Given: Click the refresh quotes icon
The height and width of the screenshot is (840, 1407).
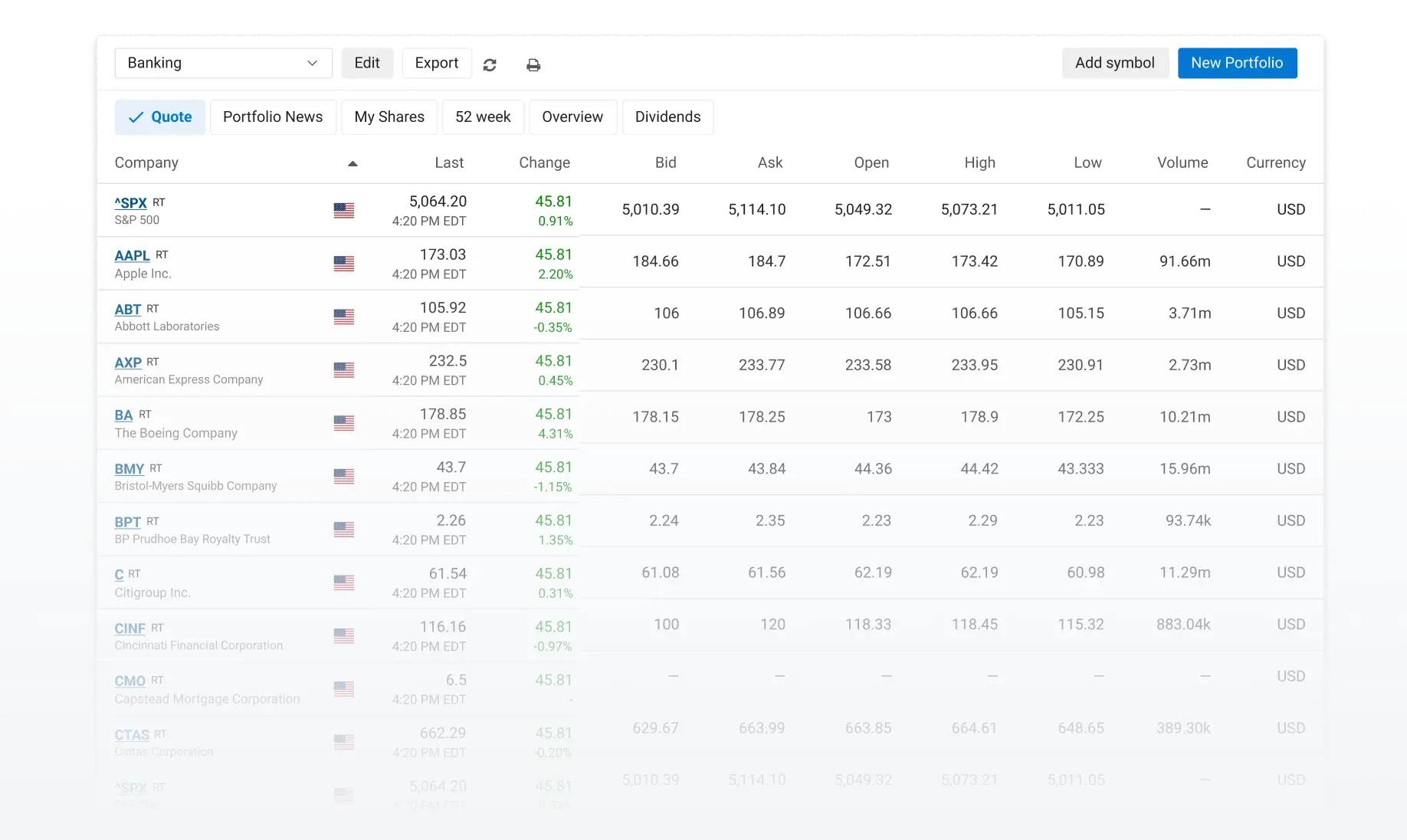Looking at the screenshot, I should coord(490,65).
